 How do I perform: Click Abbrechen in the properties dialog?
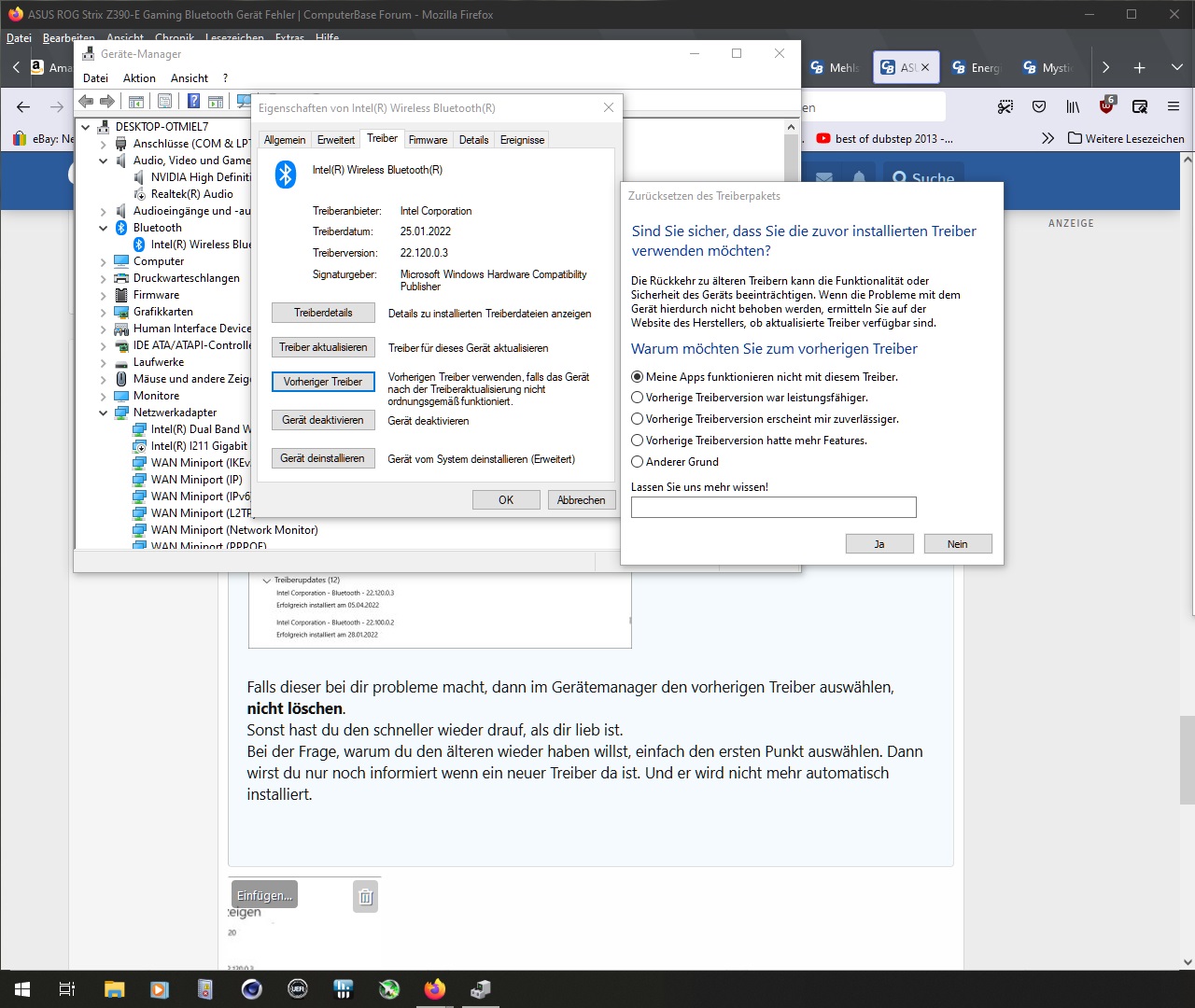coord(582,500)
